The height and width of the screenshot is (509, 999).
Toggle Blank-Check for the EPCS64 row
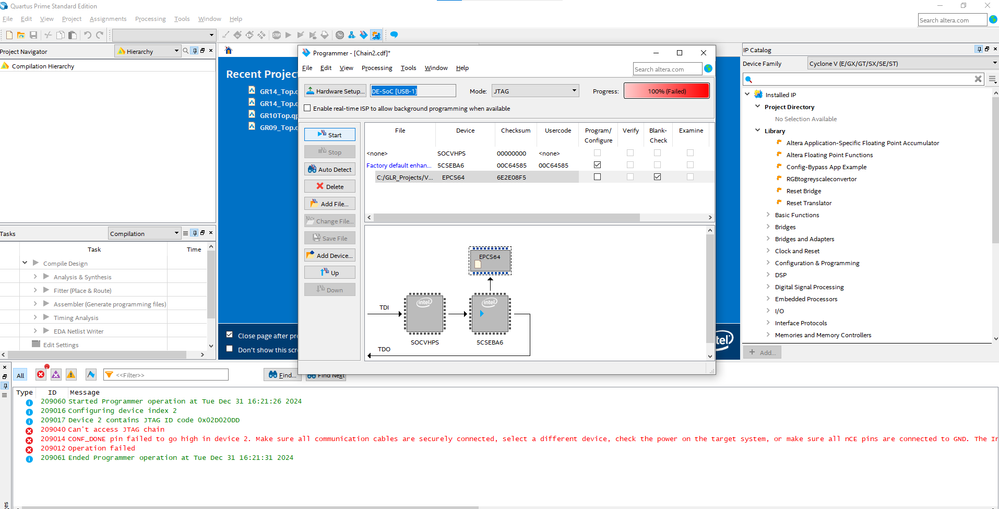tap(657, 177)
